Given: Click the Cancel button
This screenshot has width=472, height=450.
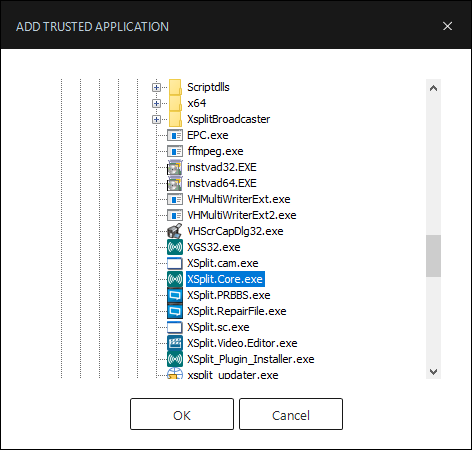Looking at the screenshot, I should point(291,414).
